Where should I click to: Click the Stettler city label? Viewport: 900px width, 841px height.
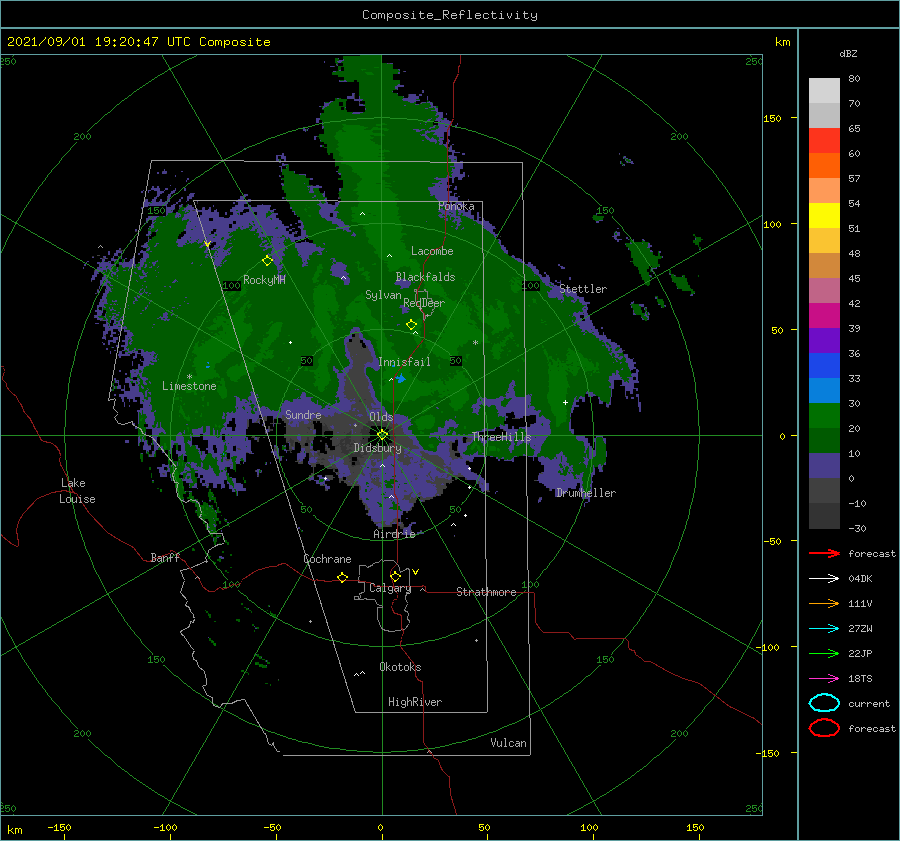pyautogui.click(x=583, y=289)
